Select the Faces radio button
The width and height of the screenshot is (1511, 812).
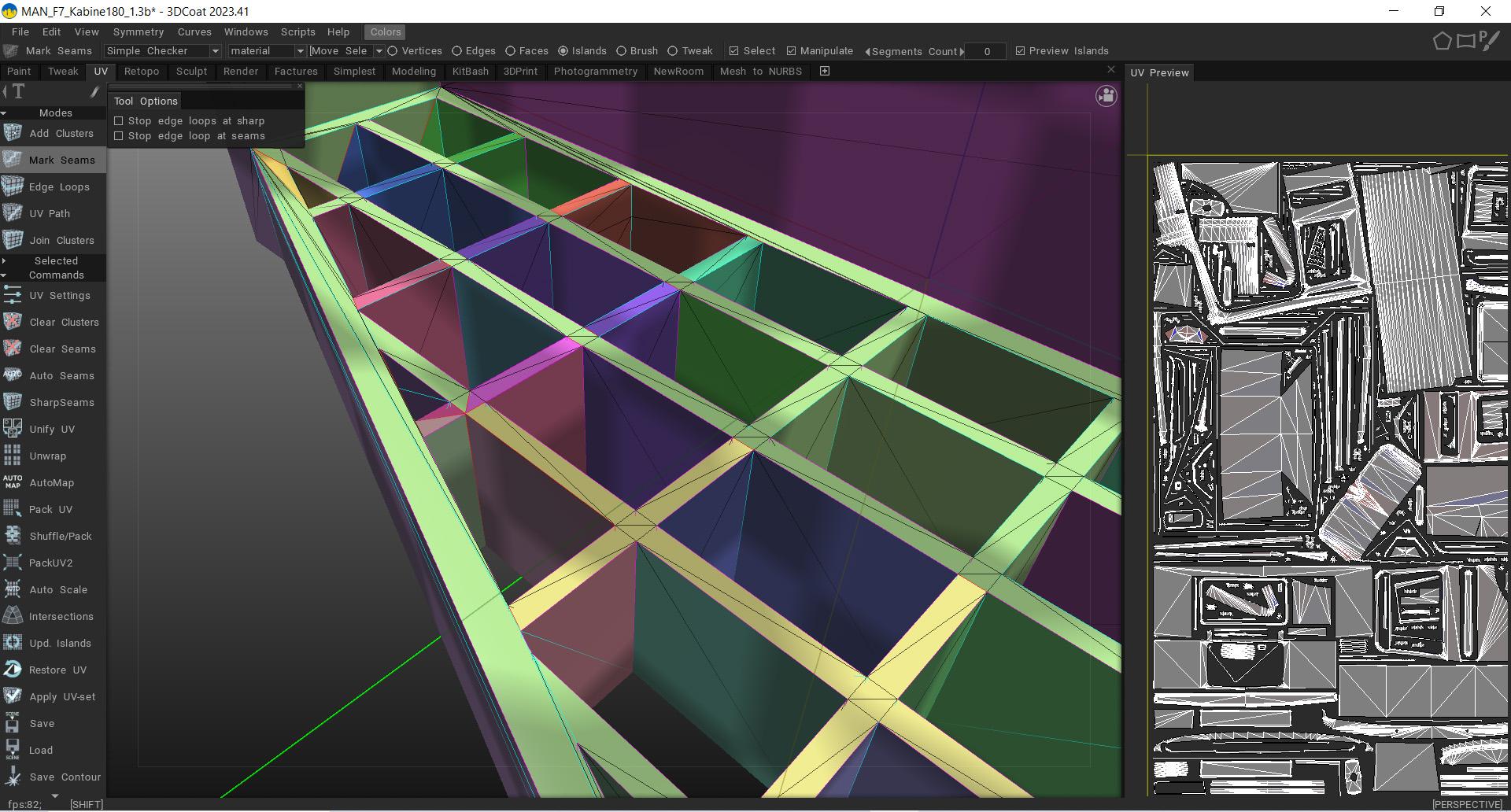(x=510, y=51)
